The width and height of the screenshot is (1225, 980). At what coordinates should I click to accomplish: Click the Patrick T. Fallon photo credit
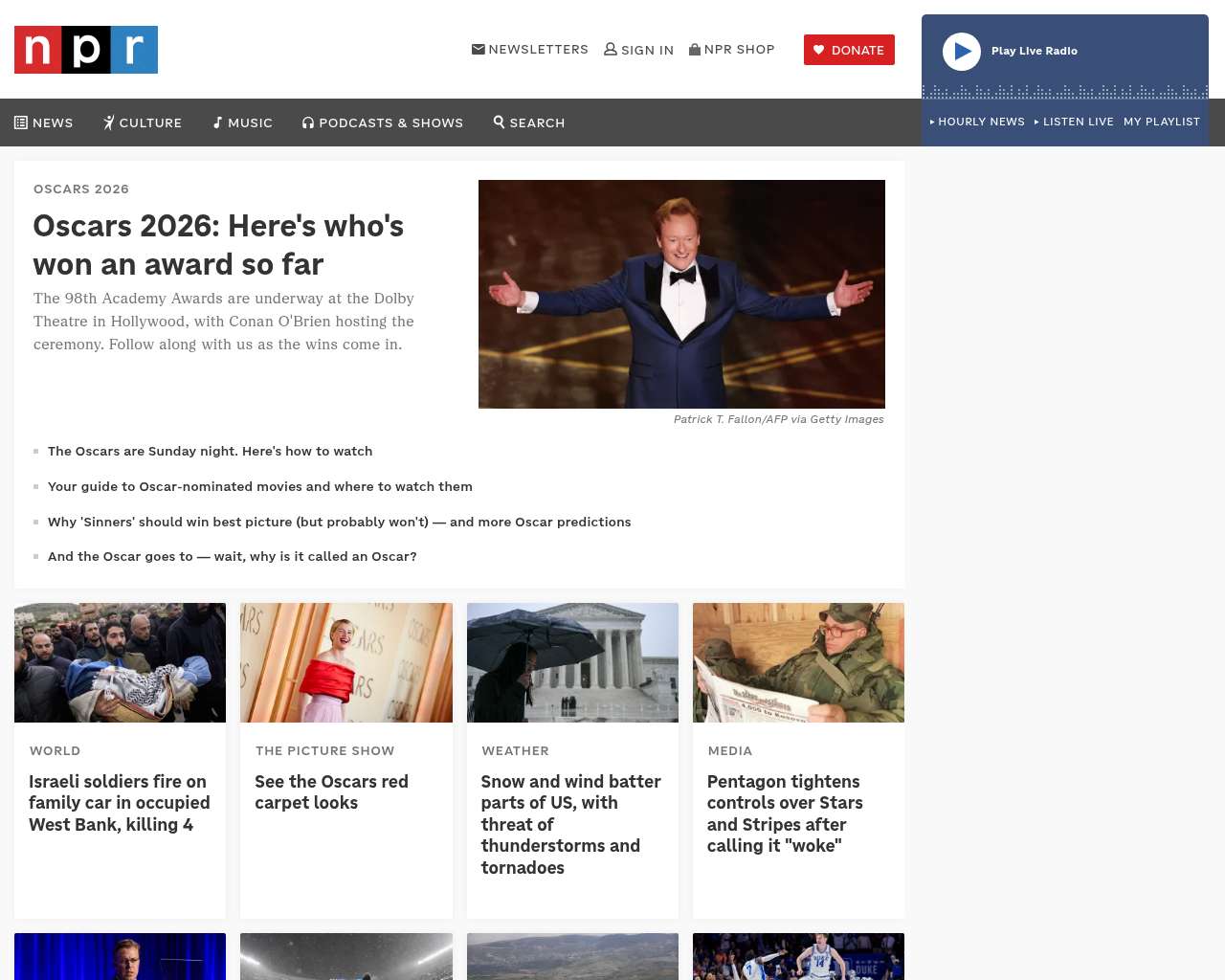[x=779, y=419]
